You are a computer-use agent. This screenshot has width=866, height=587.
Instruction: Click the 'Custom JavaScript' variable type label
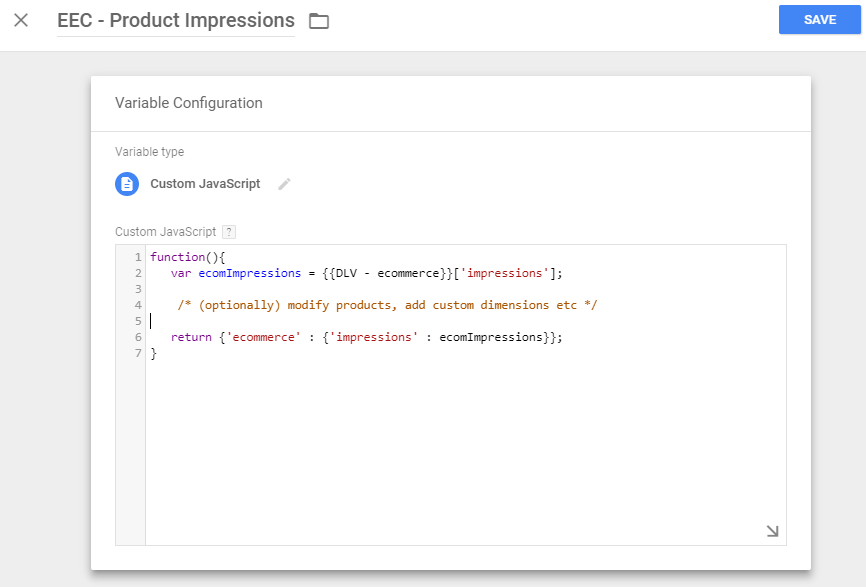coord(205,184)
